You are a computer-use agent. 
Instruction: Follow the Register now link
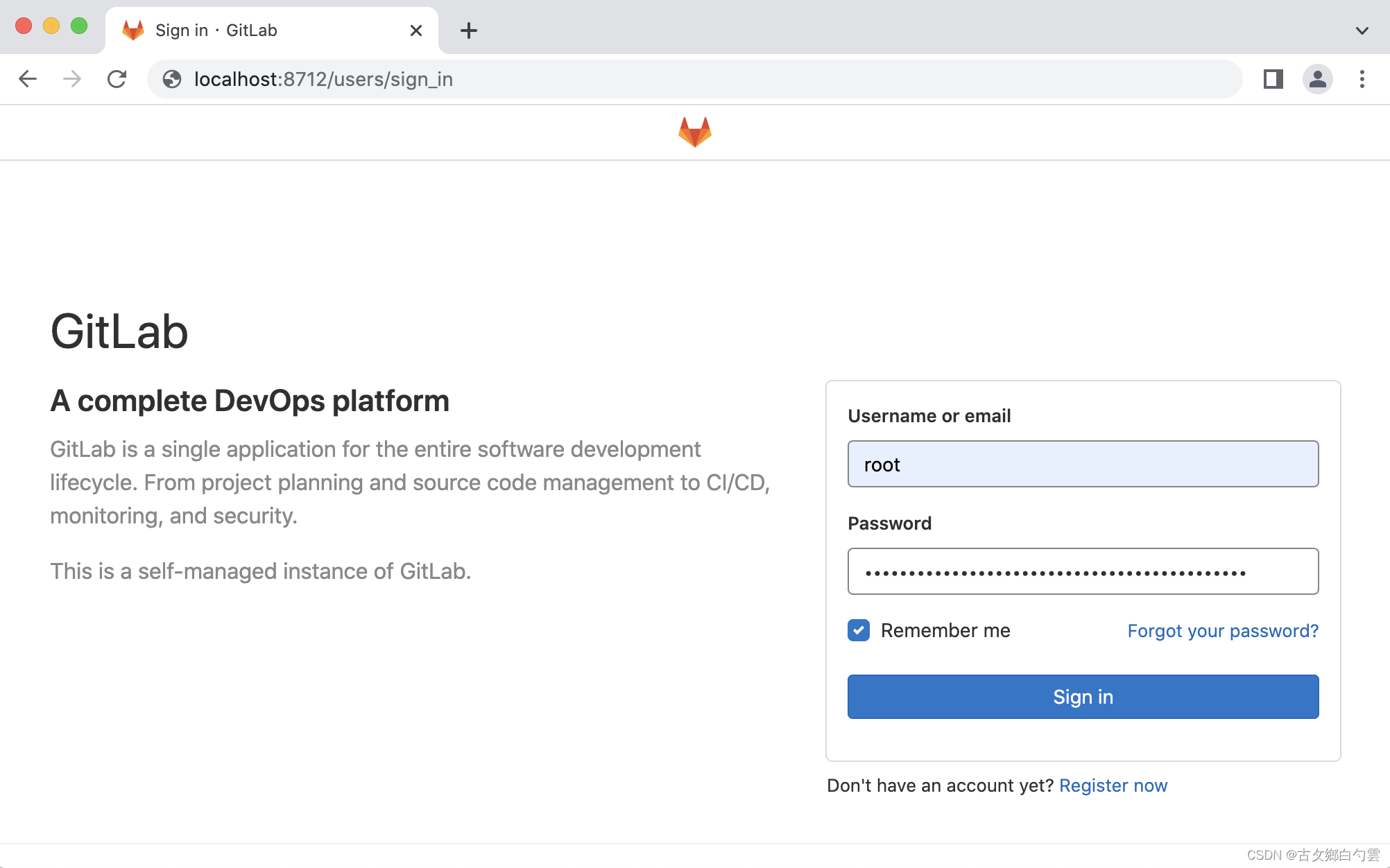pos(1113,785)
